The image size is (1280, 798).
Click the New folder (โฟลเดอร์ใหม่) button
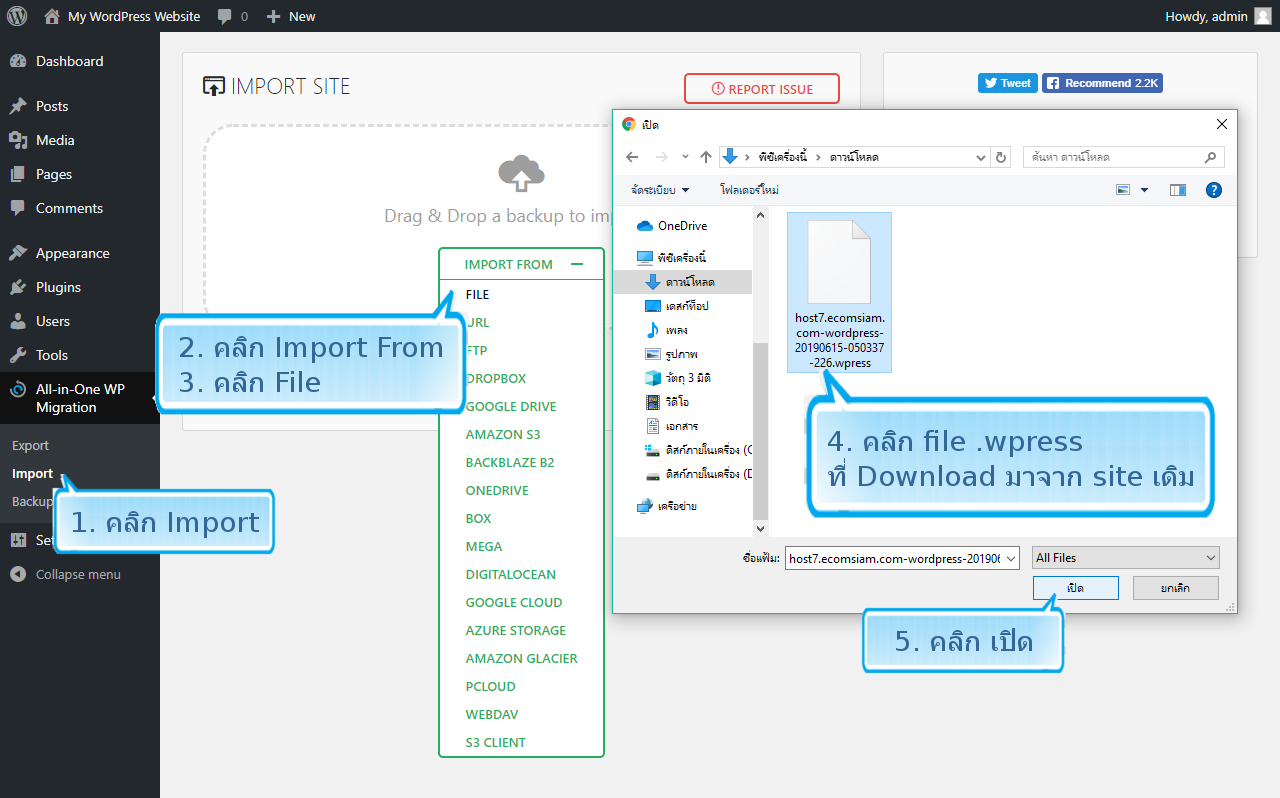pos(749,190)
